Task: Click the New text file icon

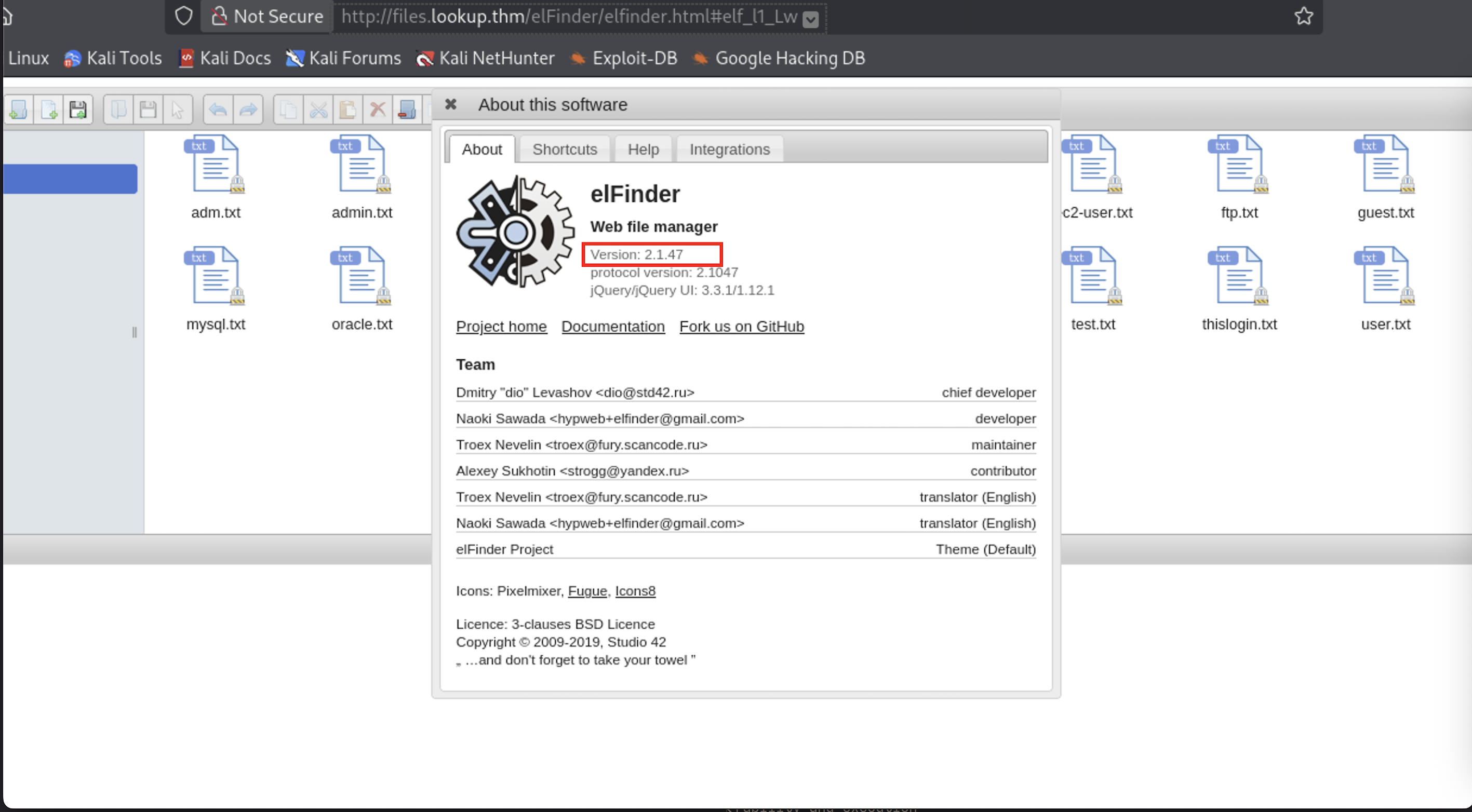Action: pos(49,109)
